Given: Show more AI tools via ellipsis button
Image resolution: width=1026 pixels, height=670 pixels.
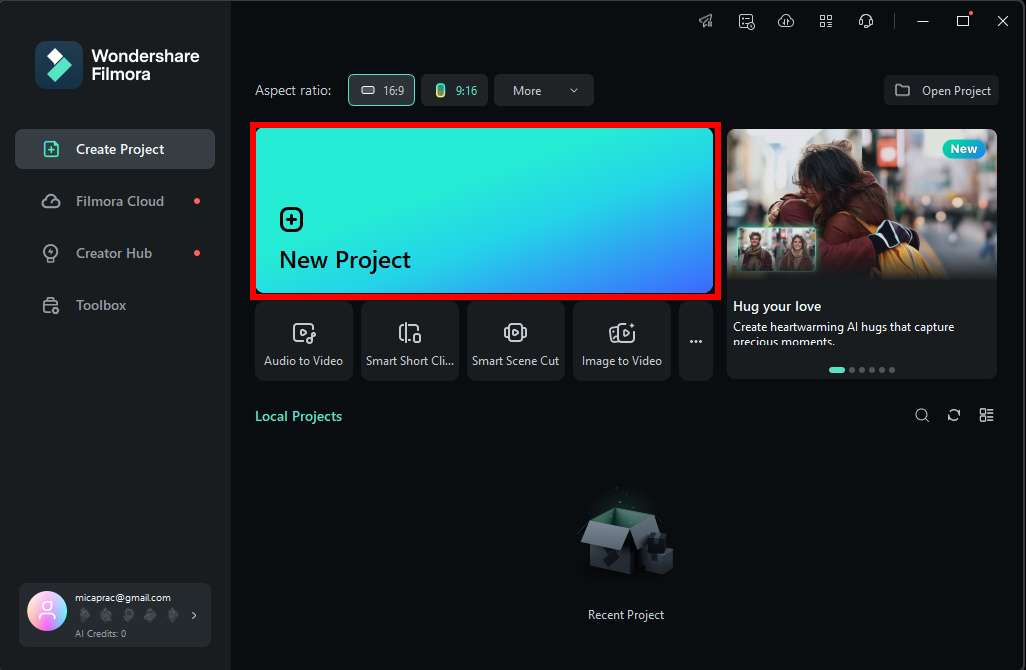Looking at the screenshot, I should tap(696, 342).
